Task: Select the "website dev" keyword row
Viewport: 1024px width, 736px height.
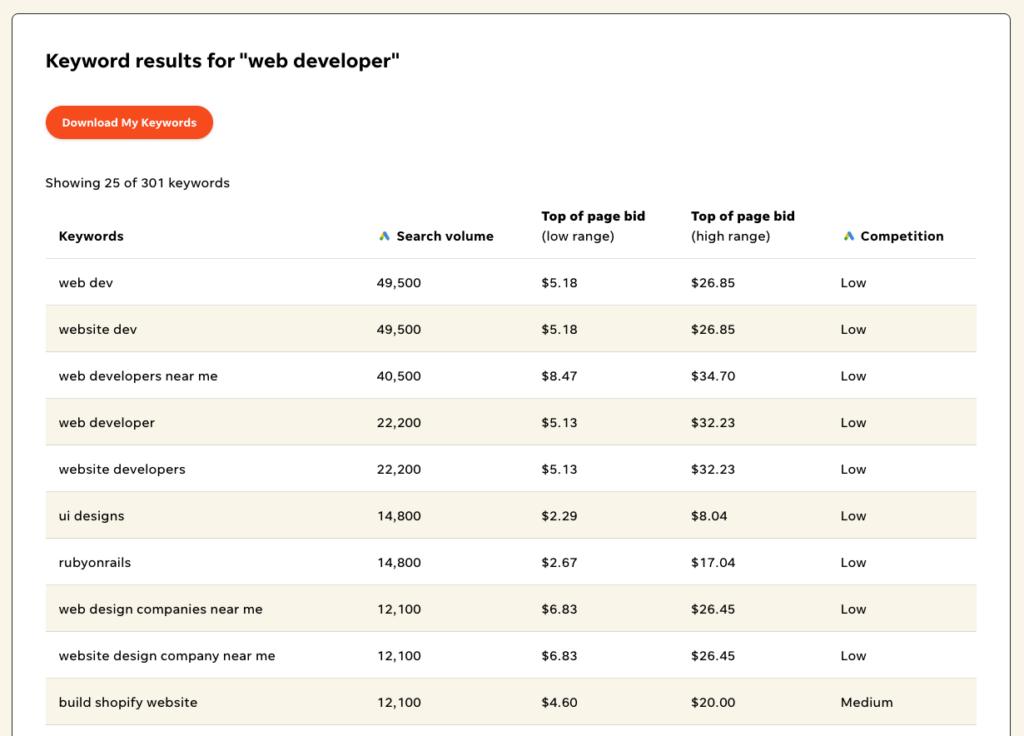Action: [97, 329]
